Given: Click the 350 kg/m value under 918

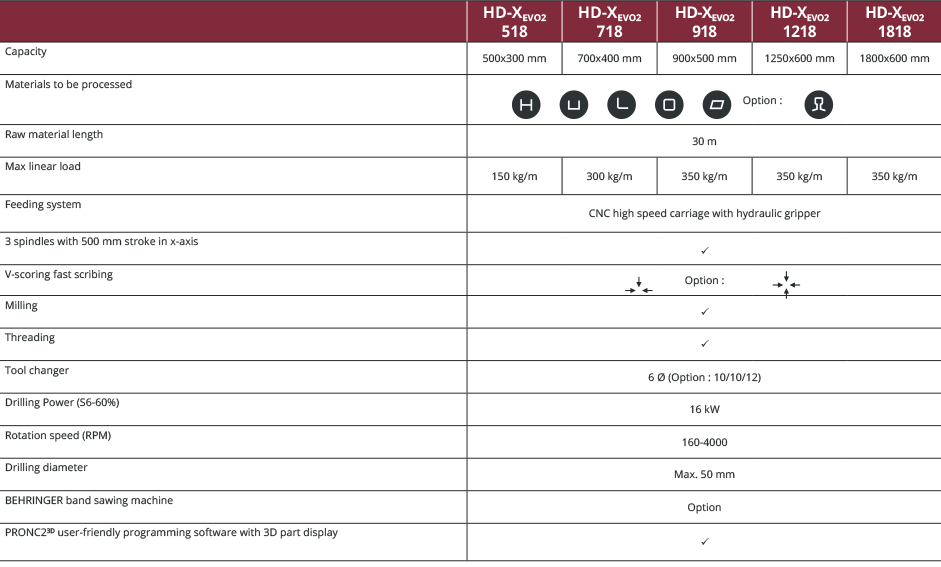Looking at the screenshot, I should point(704,176).
